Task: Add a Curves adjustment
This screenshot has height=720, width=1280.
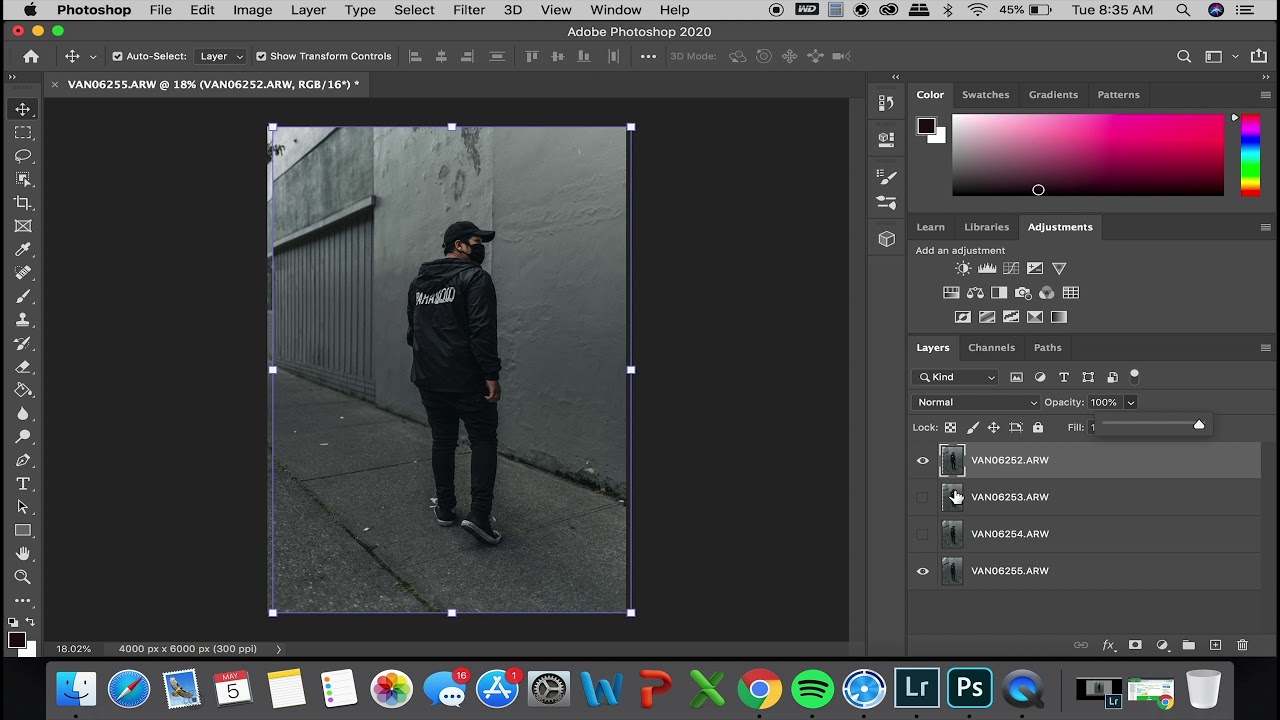Action: [1011, 268]
